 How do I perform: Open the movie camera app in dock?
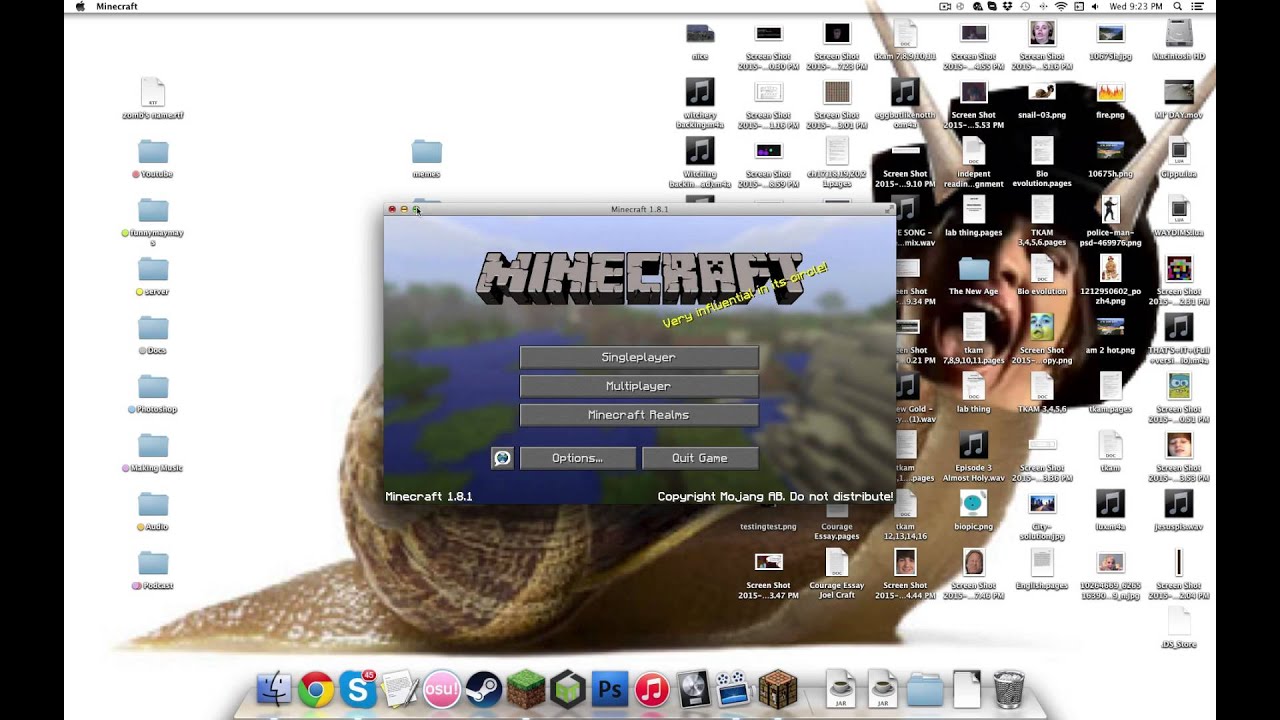pyautogui.click(x=733, y=689)
